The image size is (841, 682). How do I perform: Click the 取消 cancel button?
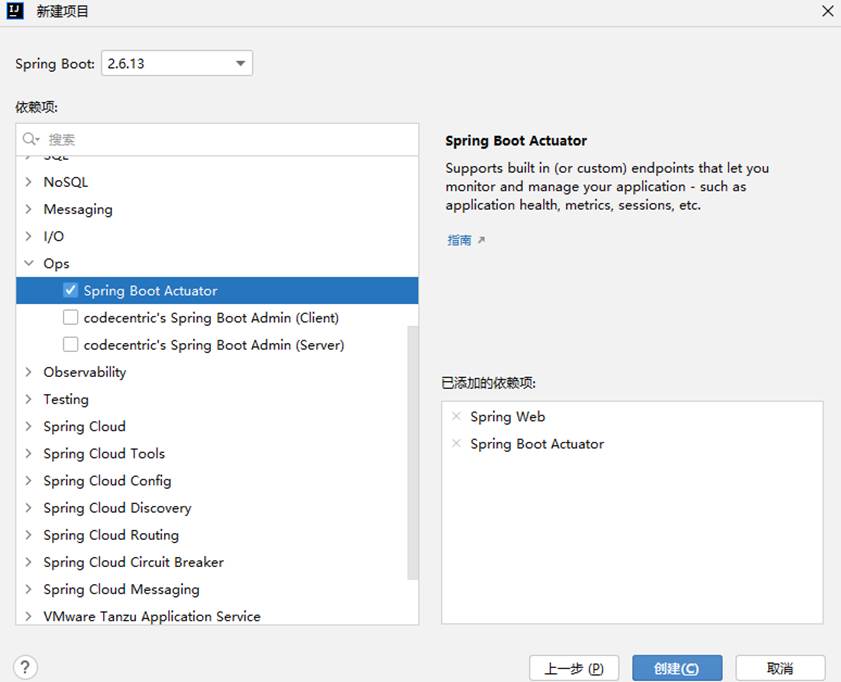pos(780,668)
